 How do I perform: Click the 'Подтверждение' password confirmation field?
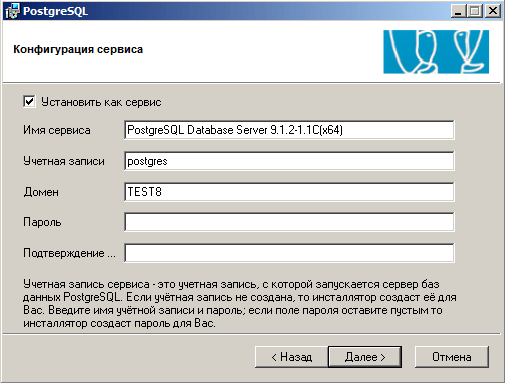[x=289, y=253]
